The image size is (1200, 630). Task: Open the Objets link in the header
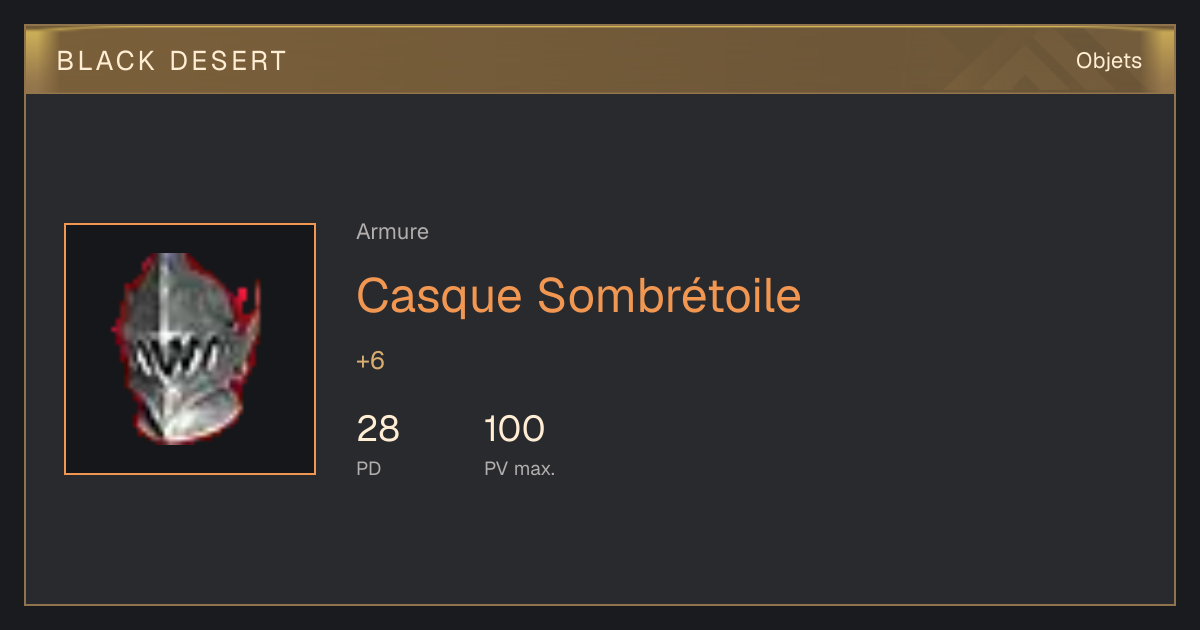pyautogui.click(x=1108, y=61)
